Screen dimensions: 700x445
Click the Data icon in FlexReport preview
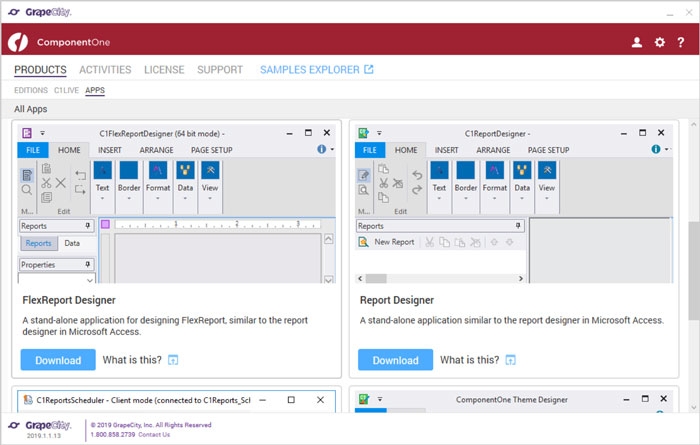(185, 171)
